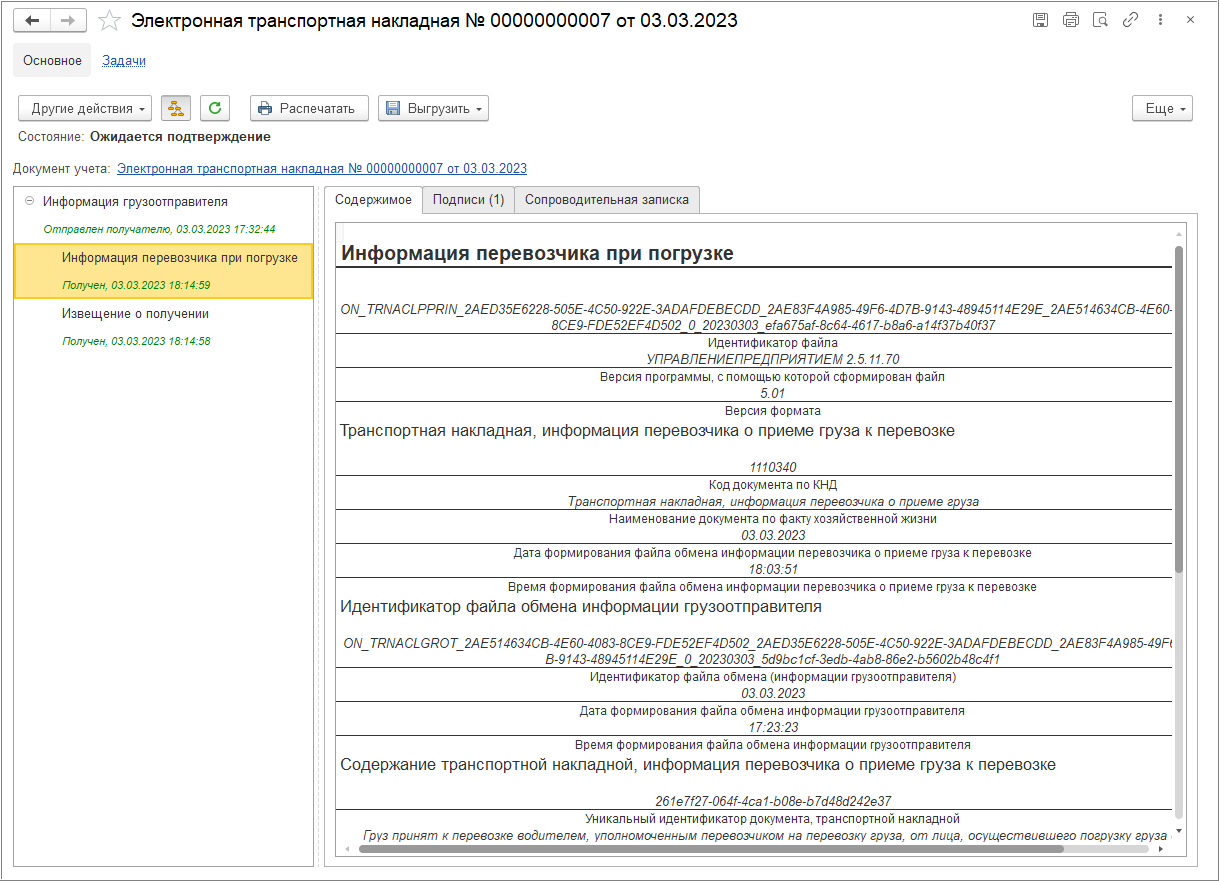Go forward with the right arrow button
Screen dimensions: 1219x881
(x=68, y=20)
